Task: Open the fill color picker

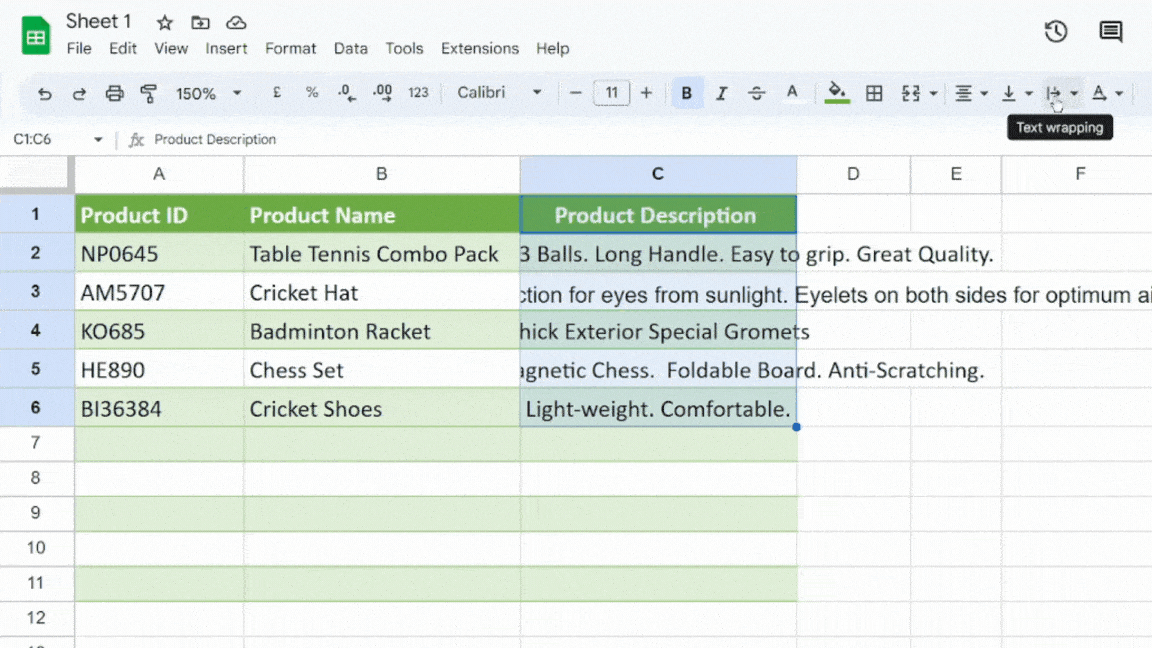Action: 837,93
